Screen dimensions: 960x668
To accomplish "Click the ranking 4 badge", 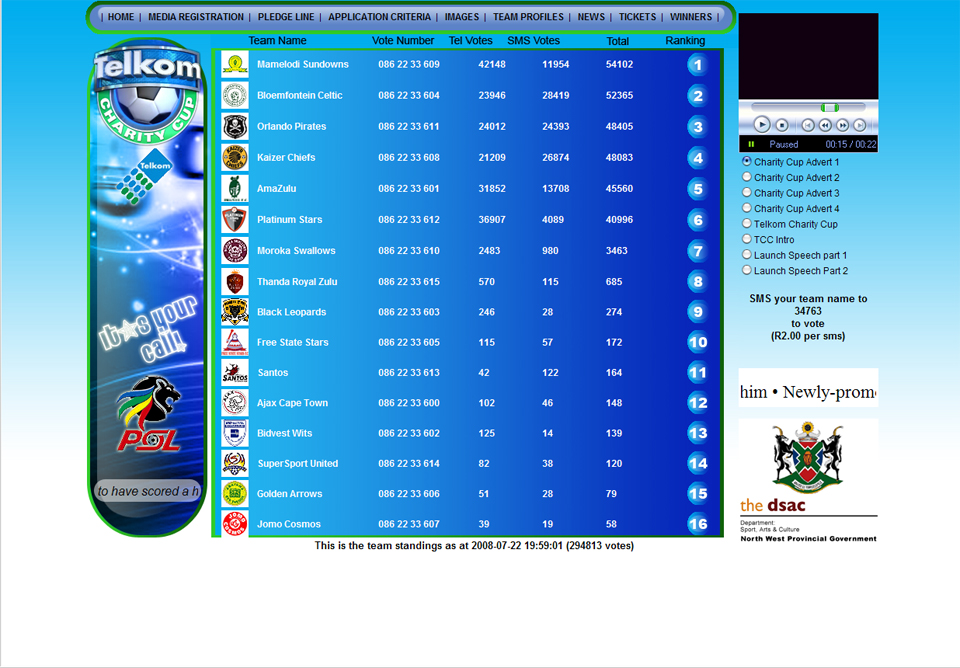I will 697,158.
